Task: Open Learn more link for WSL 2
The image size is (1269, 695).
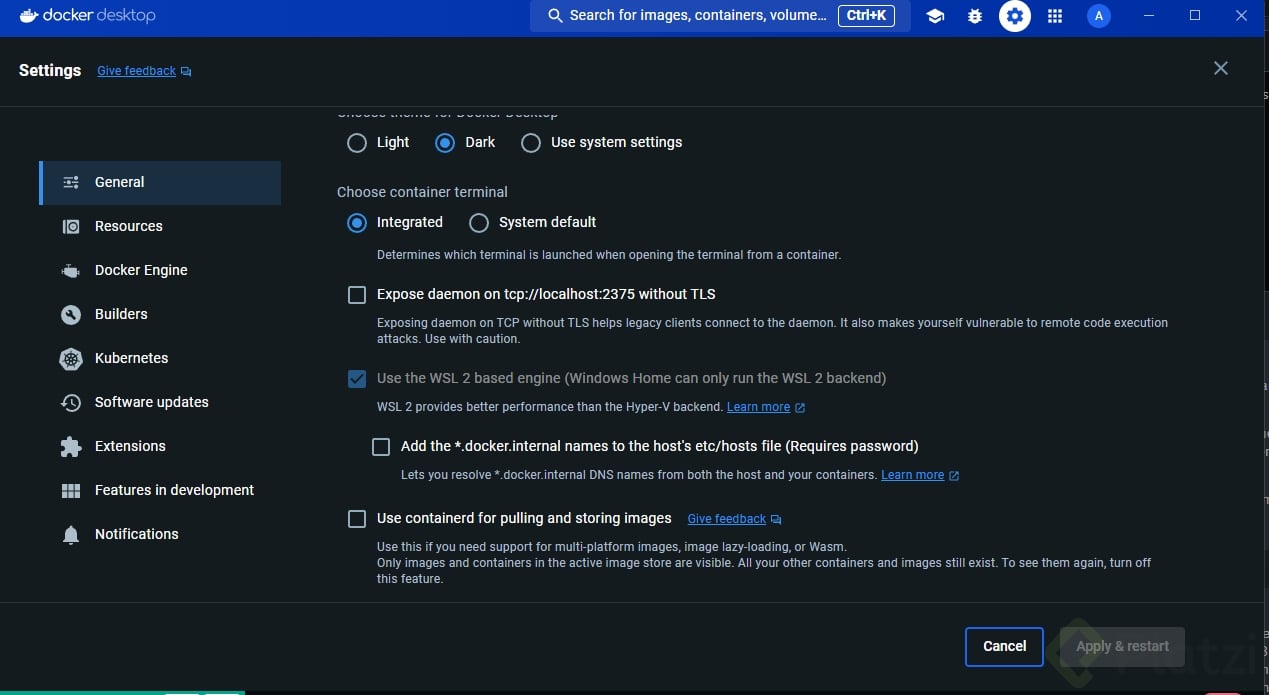Action: [766, 407]
